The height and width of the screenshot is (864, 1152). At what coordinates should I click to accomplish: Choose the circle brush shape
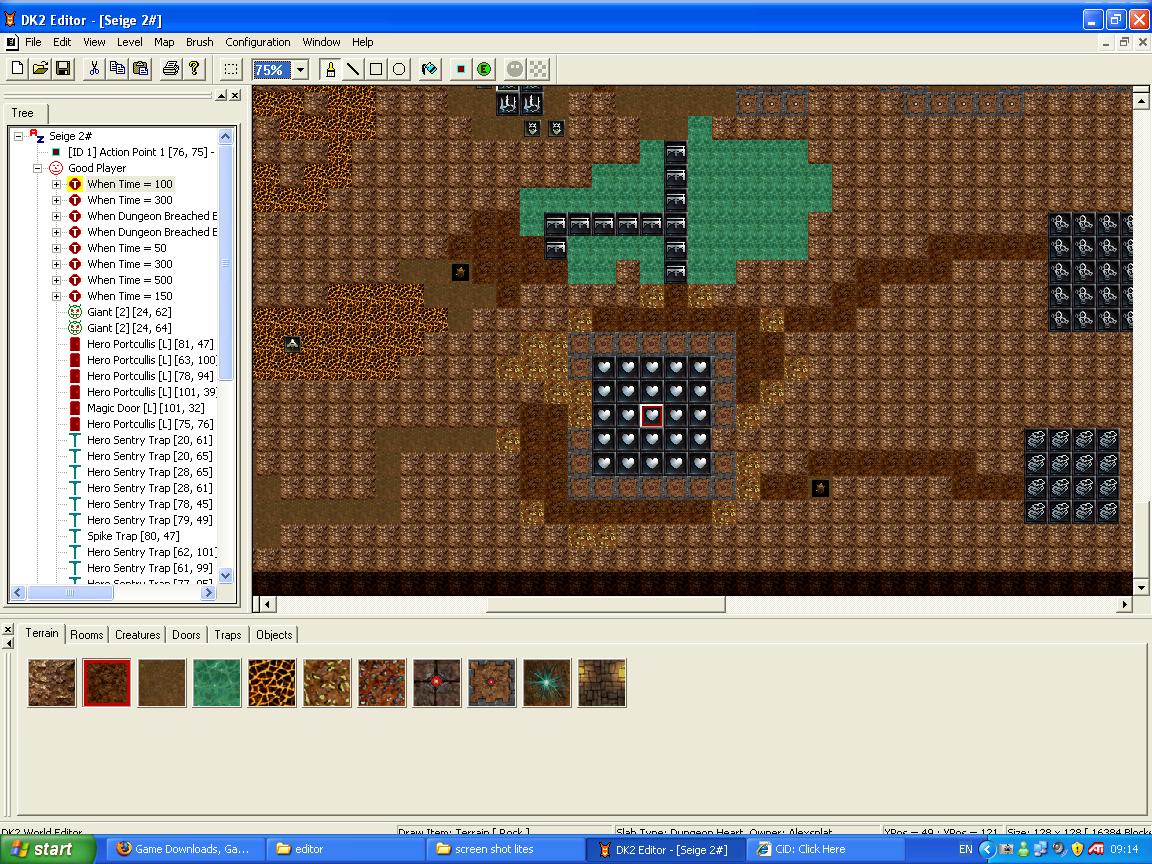(x=399, y=69)
